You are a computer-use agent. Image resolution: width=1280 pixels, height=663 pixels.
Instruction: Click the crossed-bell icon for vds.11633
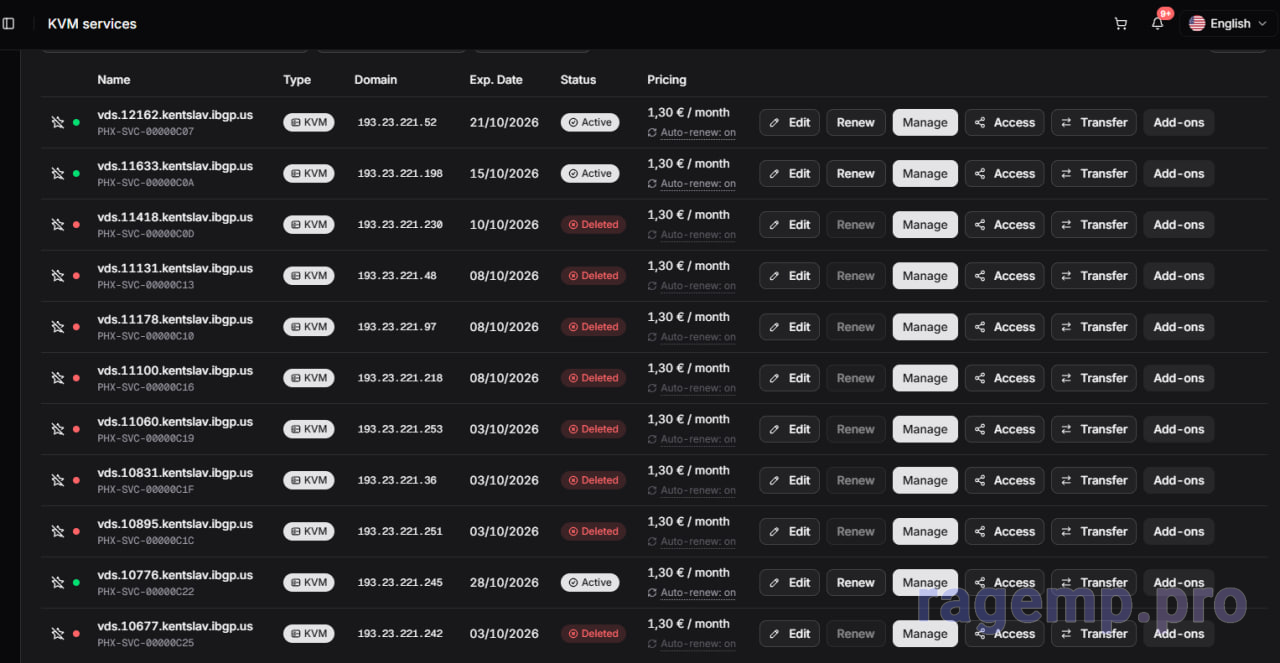click(x=58, y=173)
